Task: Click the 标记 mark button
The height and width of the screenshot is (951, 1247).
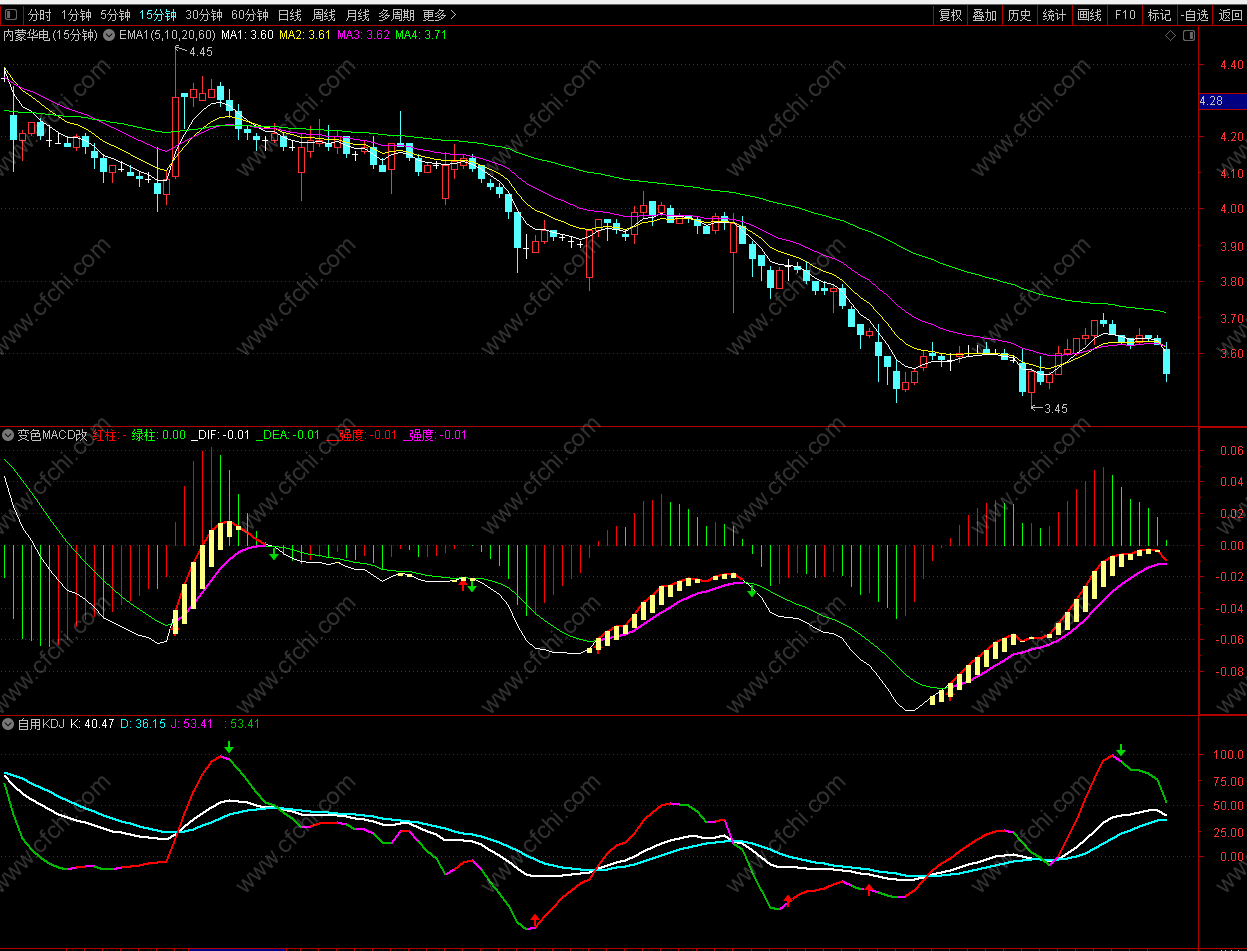Action: pos(1159,15)
